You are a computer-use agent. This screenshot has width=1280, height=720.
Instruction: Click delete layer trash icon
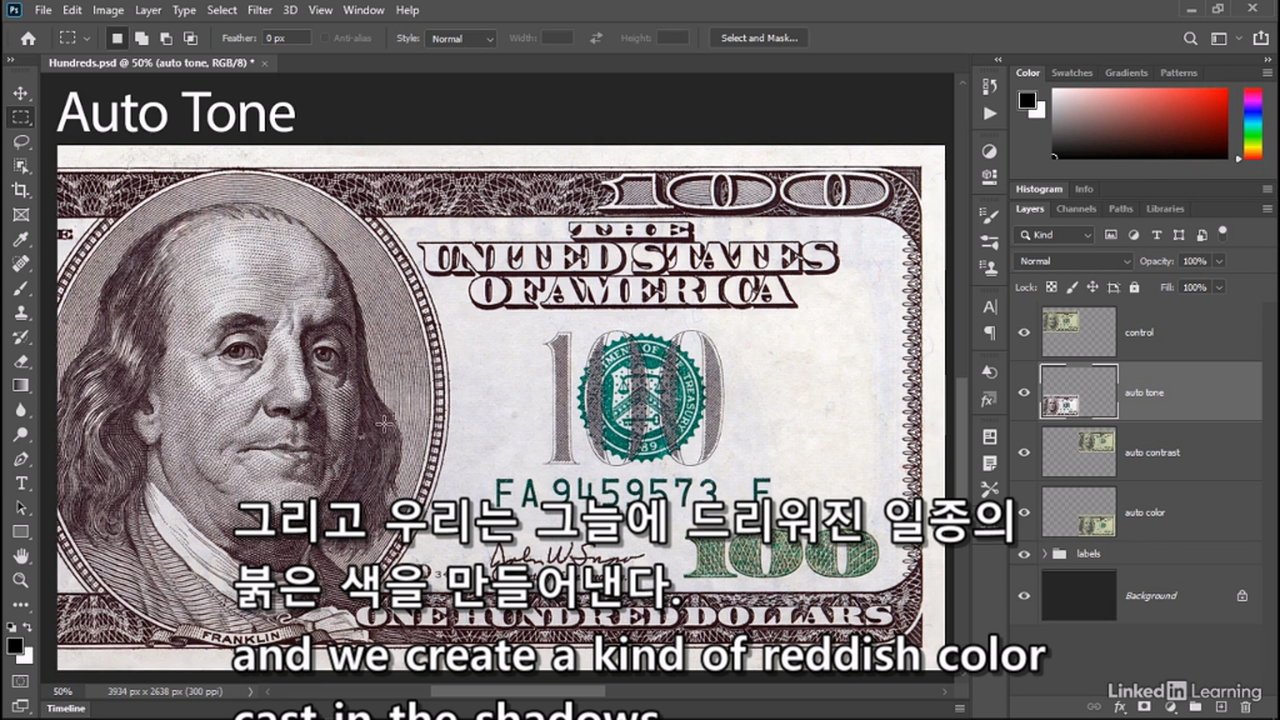pos(1246,707)
